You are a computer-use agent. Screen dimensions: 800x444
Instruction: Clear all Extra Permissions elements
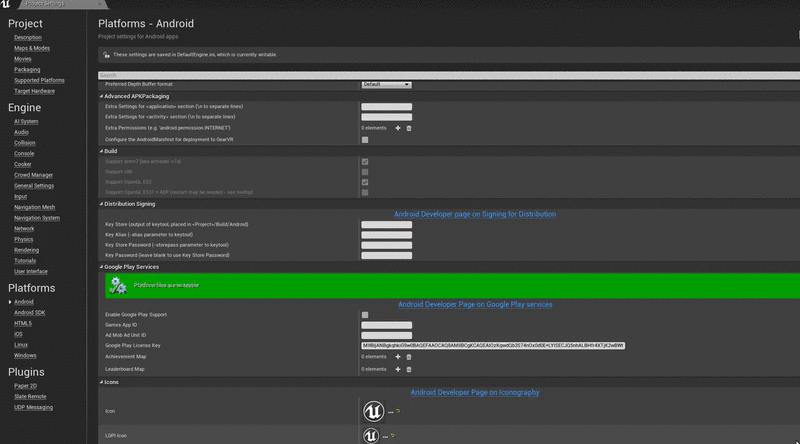pyautogui.click(x=409, y=128)
